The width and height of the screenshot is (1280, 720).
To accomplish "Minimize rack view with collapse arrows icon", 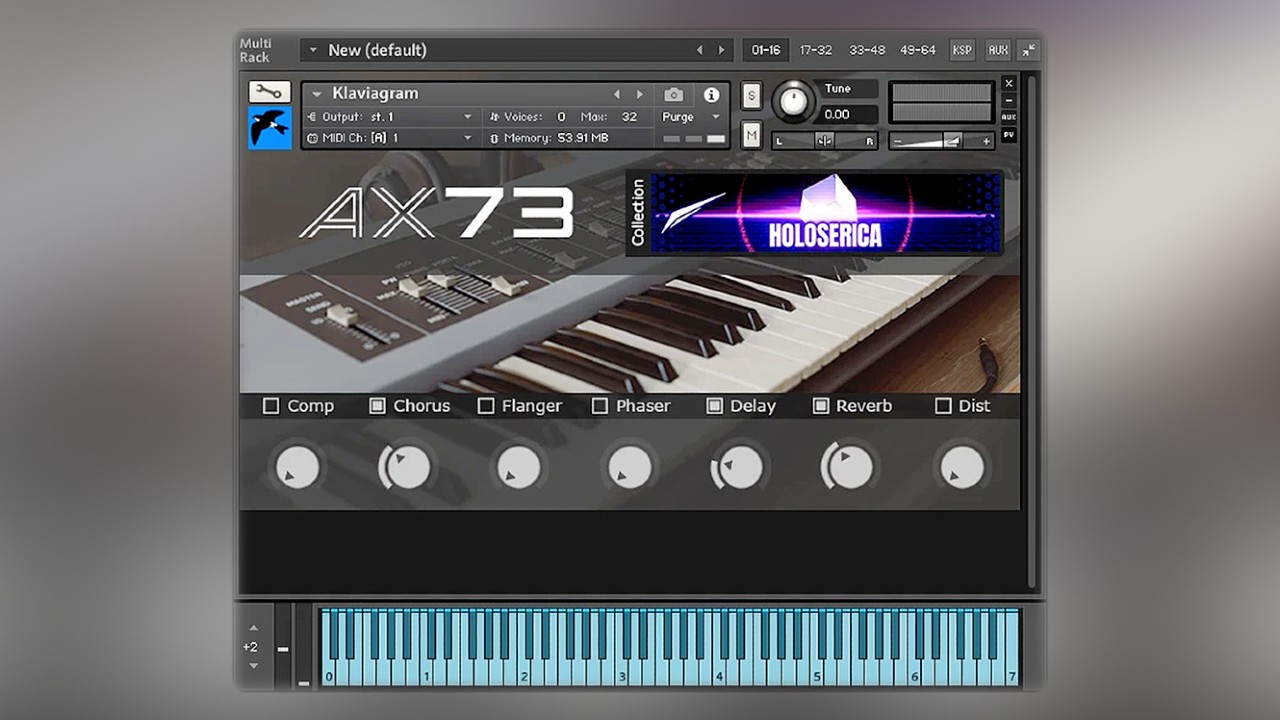I will (x=1028, y=50).
